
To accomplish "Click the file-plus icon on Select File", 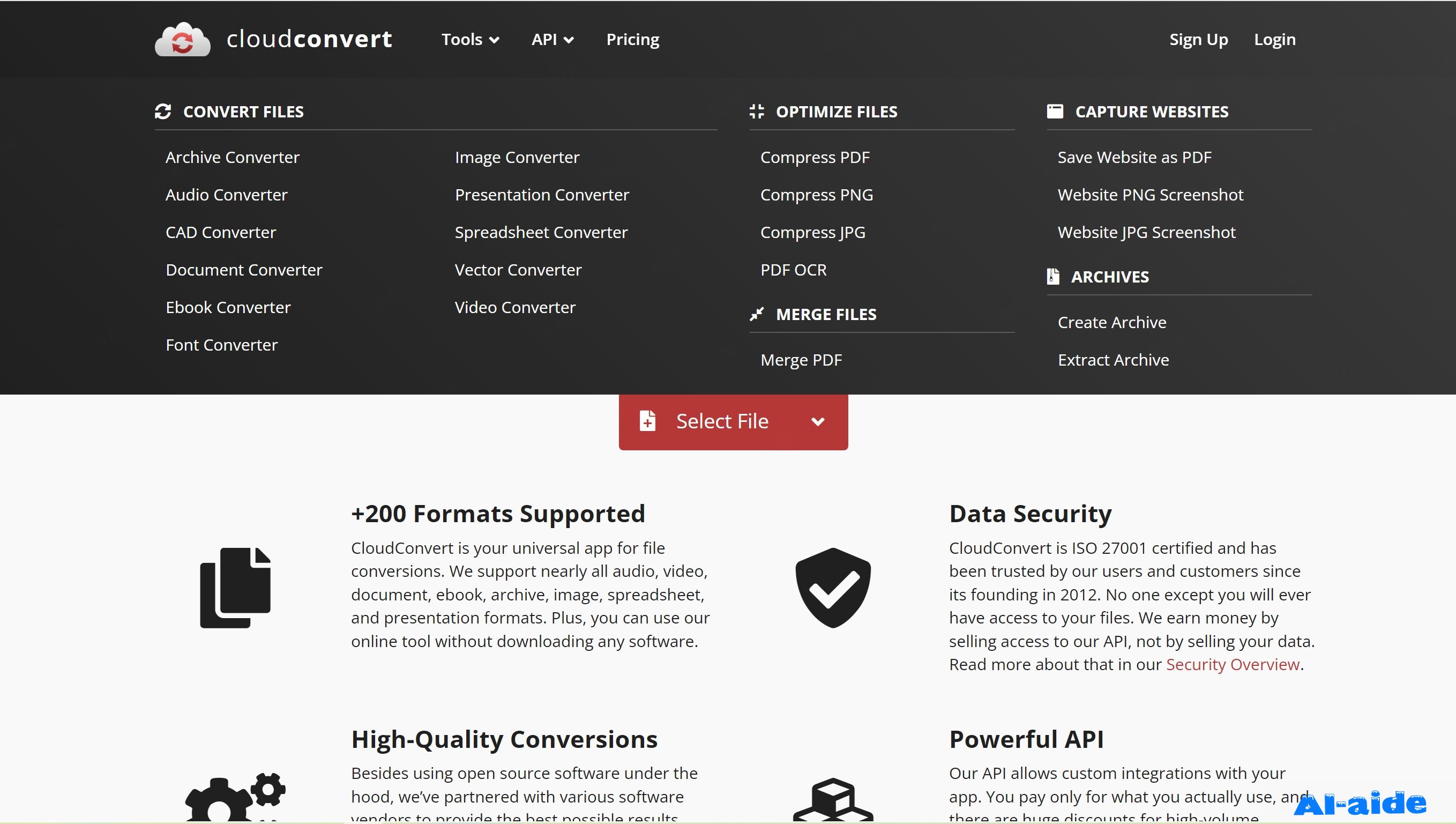I will (648, 421).
